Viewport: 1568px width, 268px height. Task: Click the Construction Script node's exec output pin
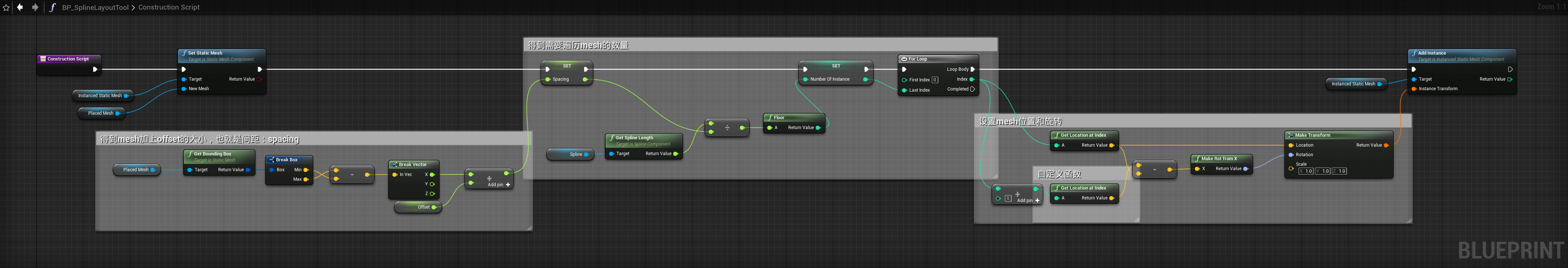point(94,69)
